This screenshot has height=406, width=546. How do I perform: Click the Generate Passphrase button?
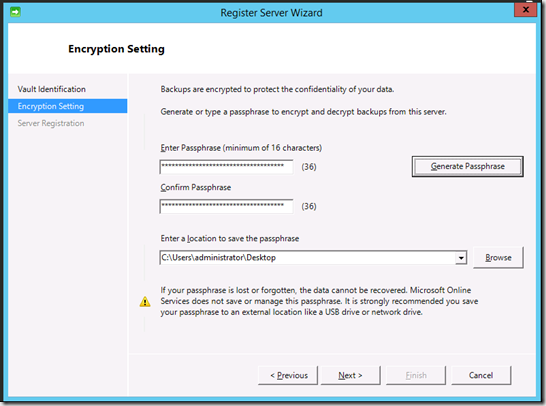coord(468,166)
